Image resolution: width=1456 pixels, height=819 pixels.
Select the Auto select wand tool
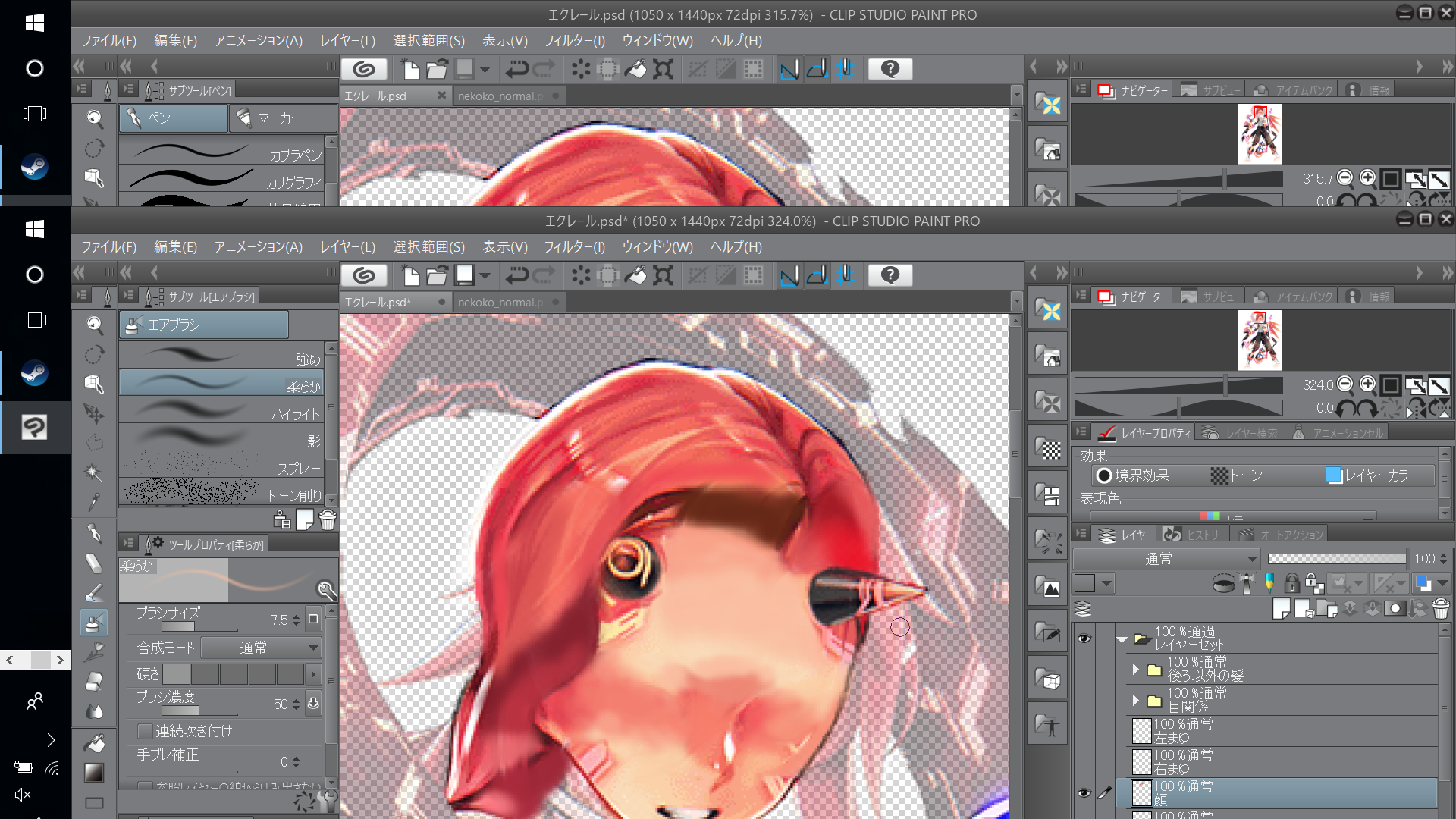click(94, 472)
